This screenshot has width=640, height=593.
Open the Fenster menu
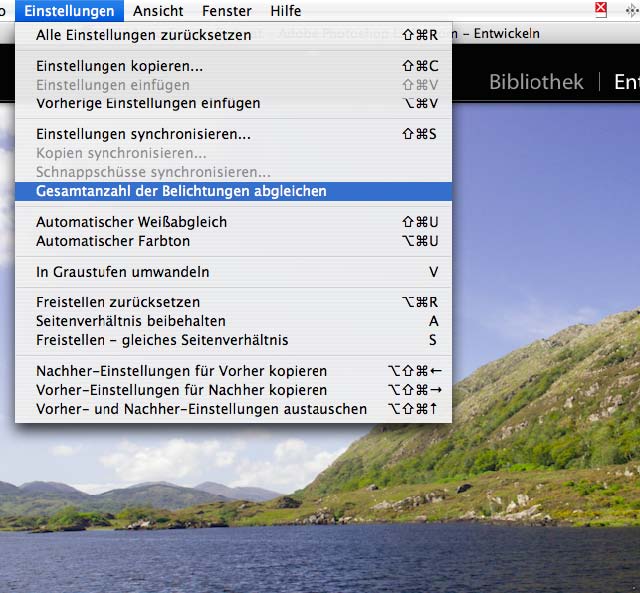point(227,11)
